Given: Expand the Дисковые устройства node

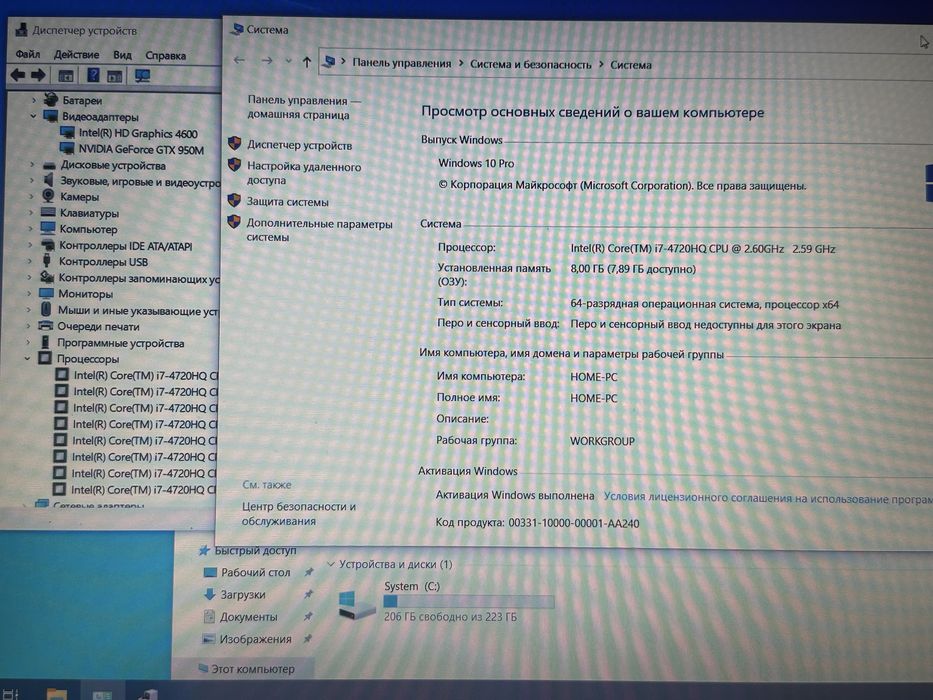Looking at the screenshot, I should (32, 164).
